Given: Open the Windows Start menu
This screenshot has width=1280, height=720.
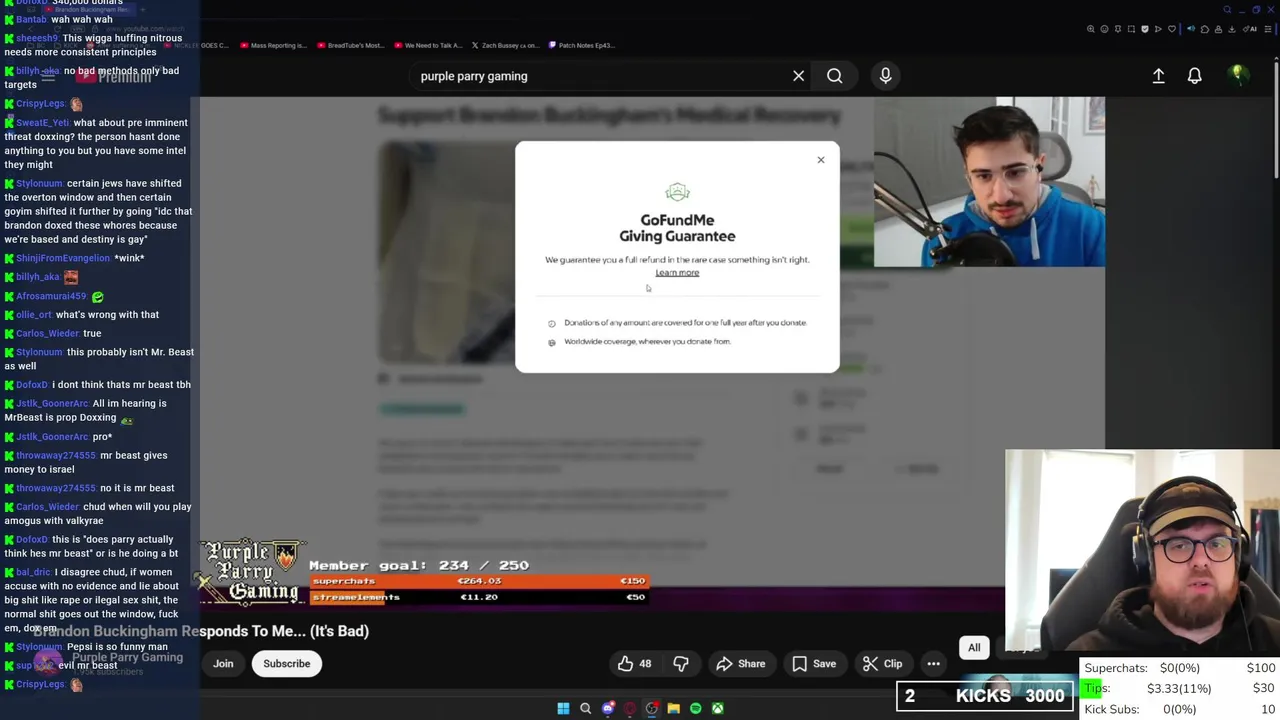Looking at the screenshot, I should point(563,708).
